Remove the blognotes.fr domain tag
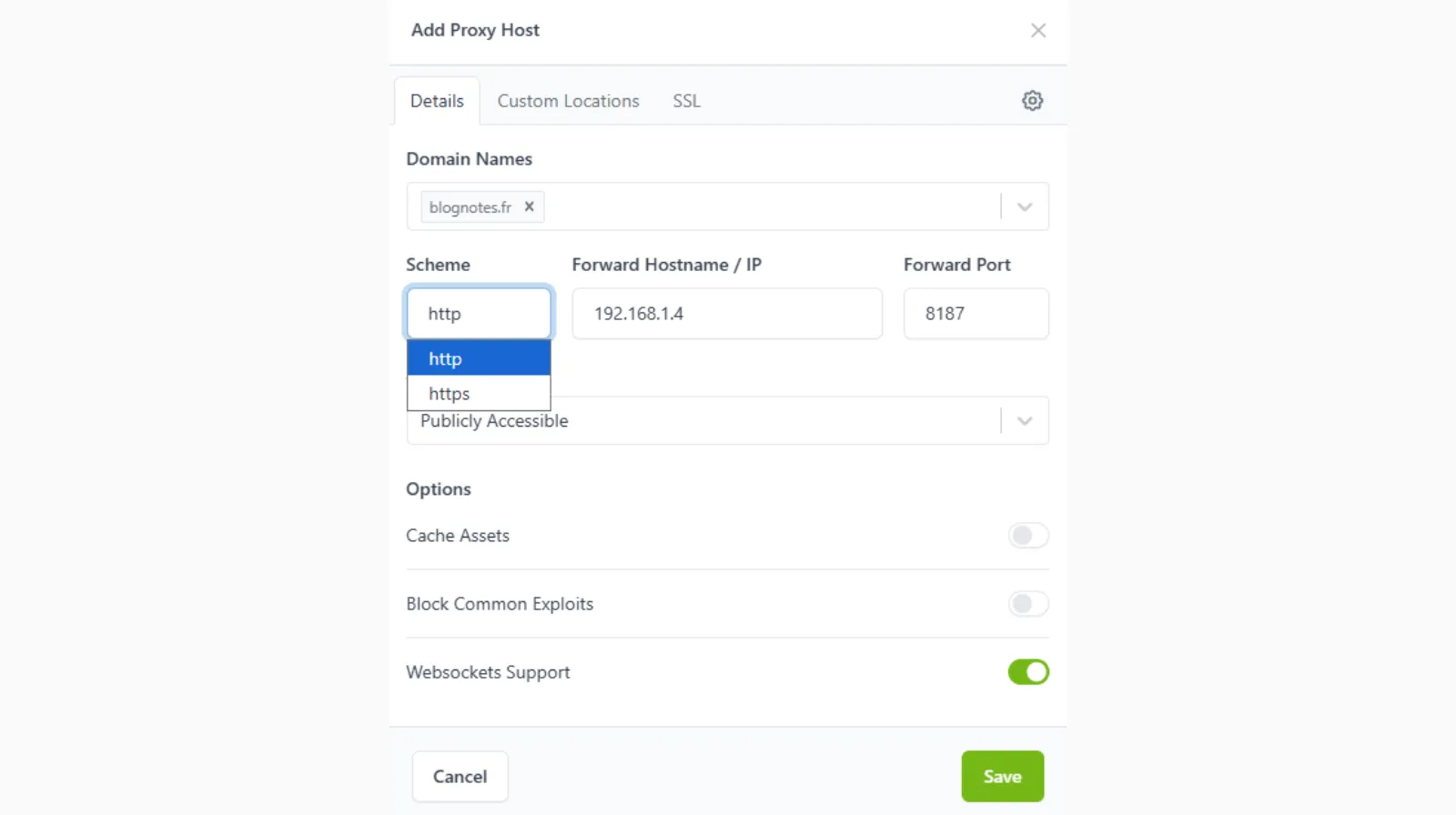 [529, 206]
